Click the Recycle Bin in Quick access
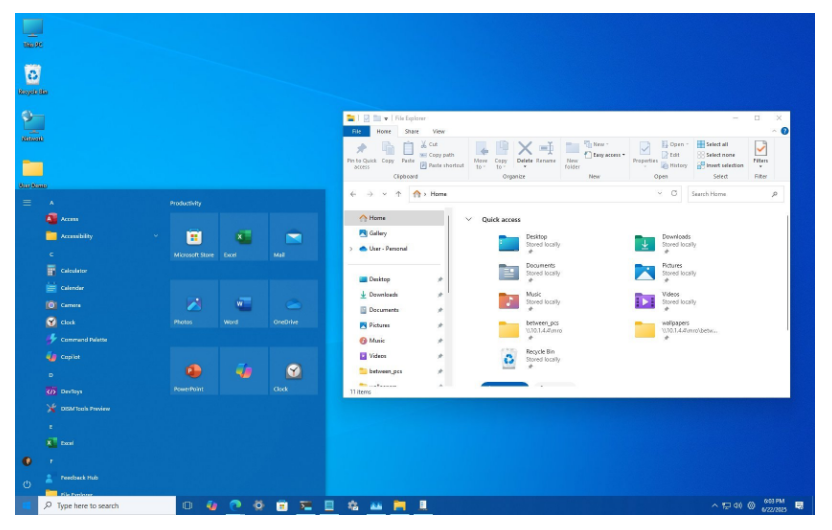 coord(510,357)
